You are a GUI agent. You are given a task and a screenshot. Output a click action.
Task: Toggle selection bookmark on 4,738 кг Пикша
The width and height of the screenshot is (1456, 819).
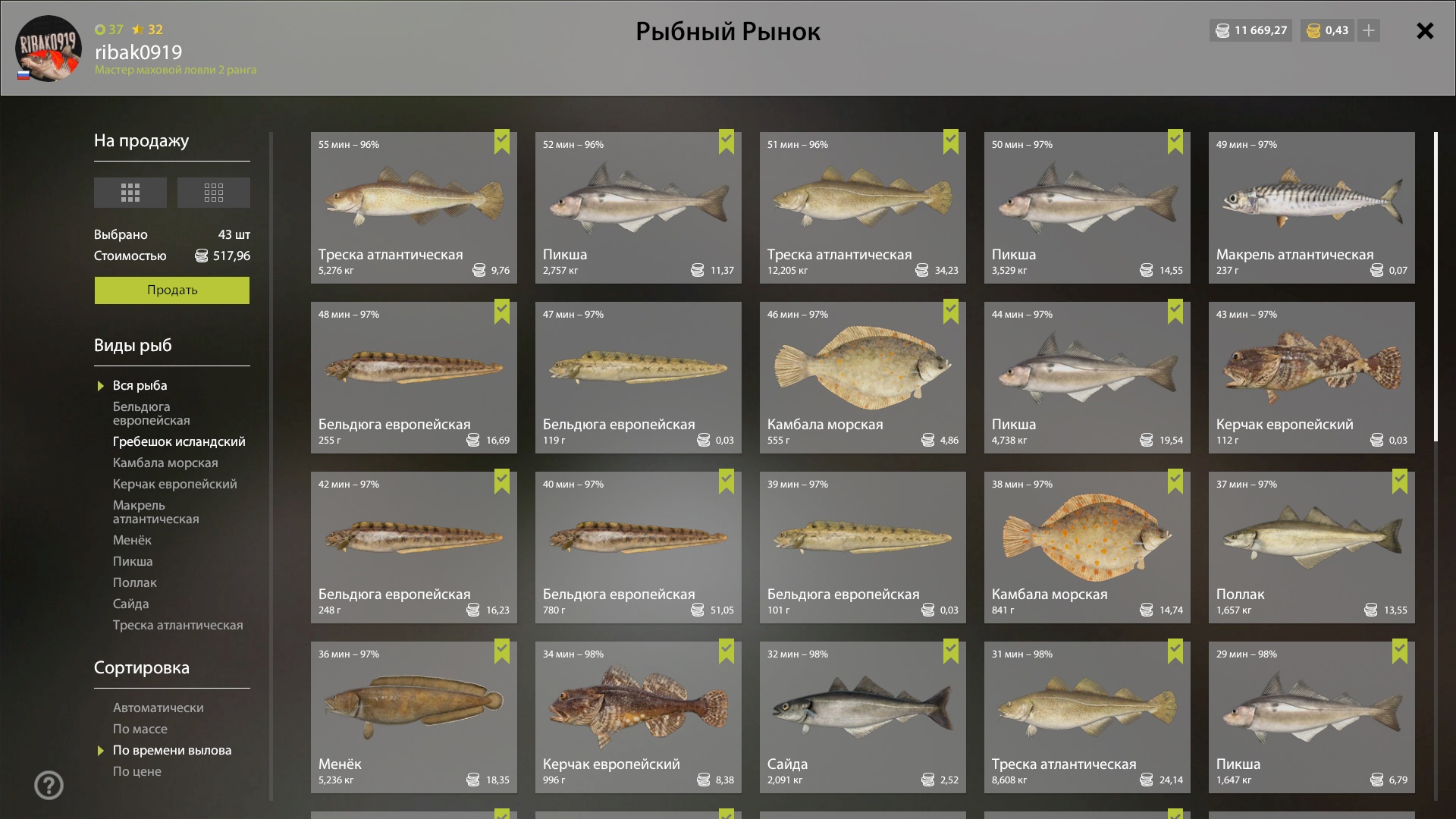[1175, 312]
